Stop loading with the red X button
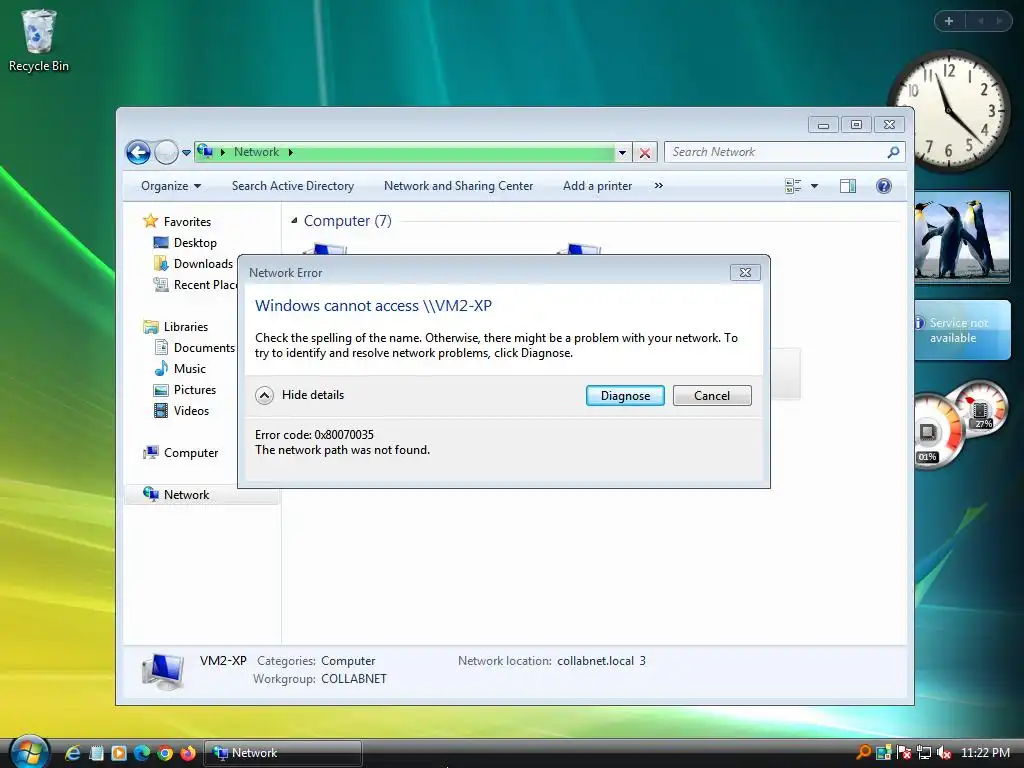The image size is (1024, 768). coord(645,153)
